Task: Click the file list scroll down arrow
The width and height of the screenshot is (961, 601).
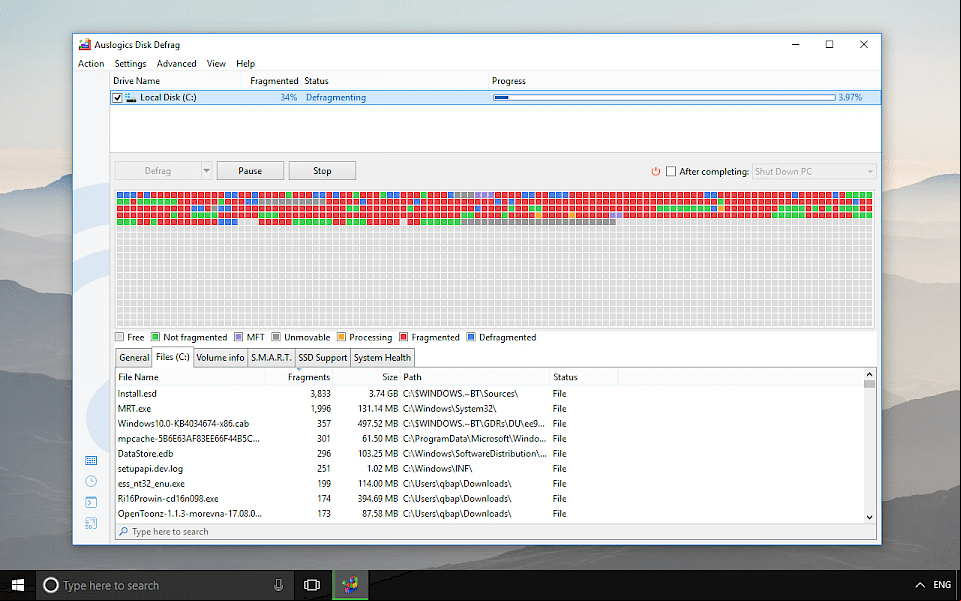Action: coord(869,517)
